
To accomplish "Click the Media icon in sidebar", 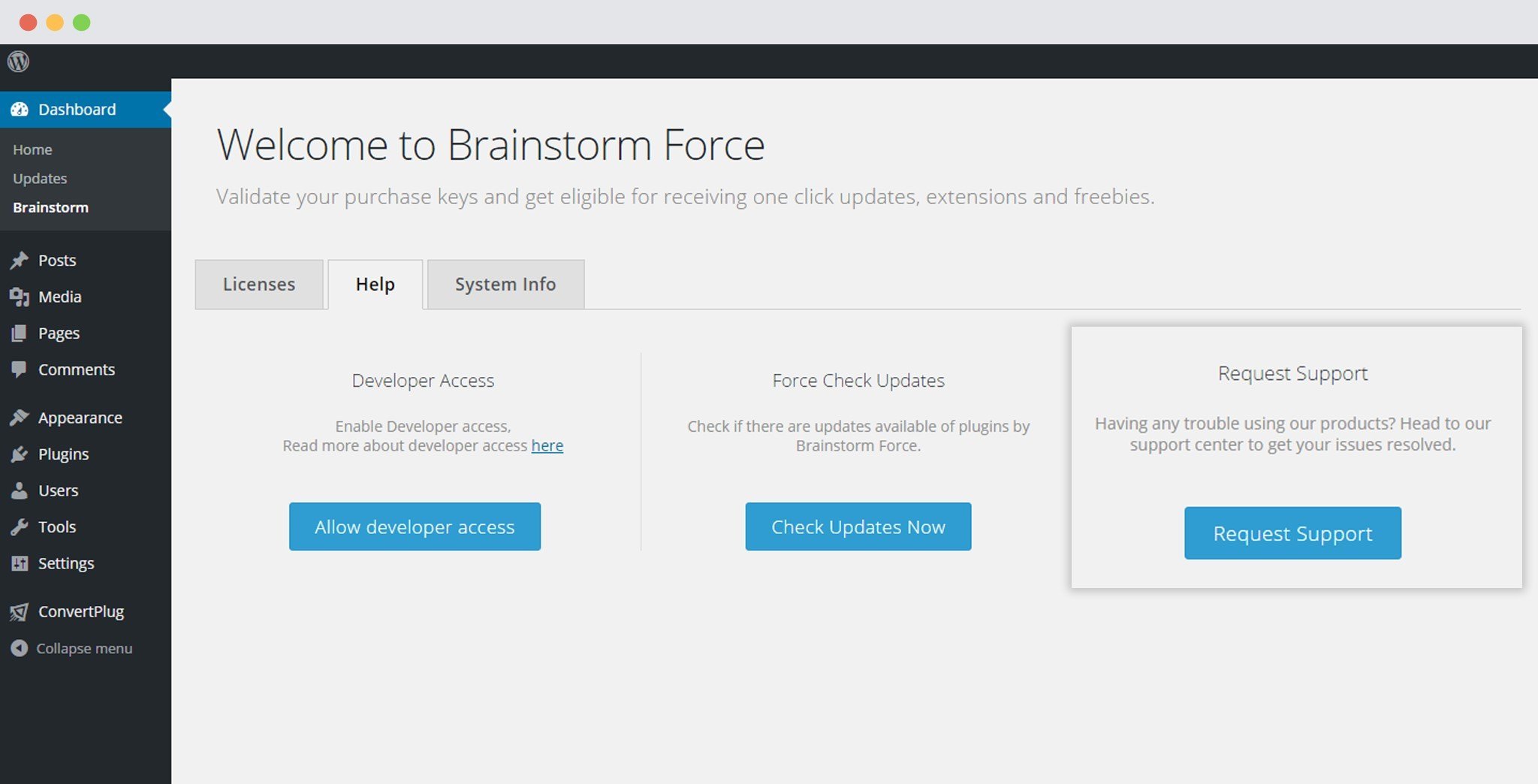I will click(x=20, y=297).
